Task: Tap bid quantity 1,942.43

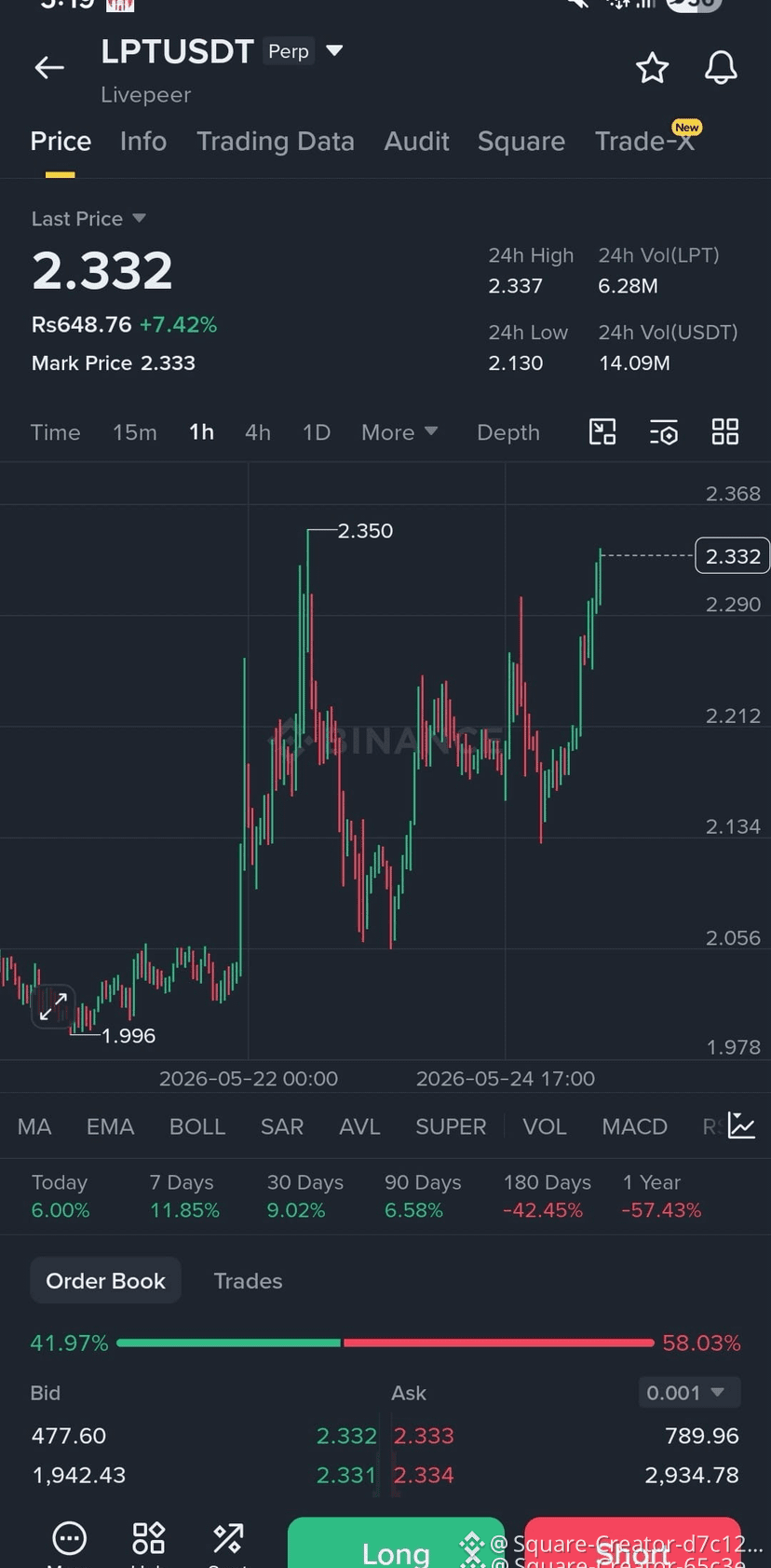Action: [x=79, y=1475]
